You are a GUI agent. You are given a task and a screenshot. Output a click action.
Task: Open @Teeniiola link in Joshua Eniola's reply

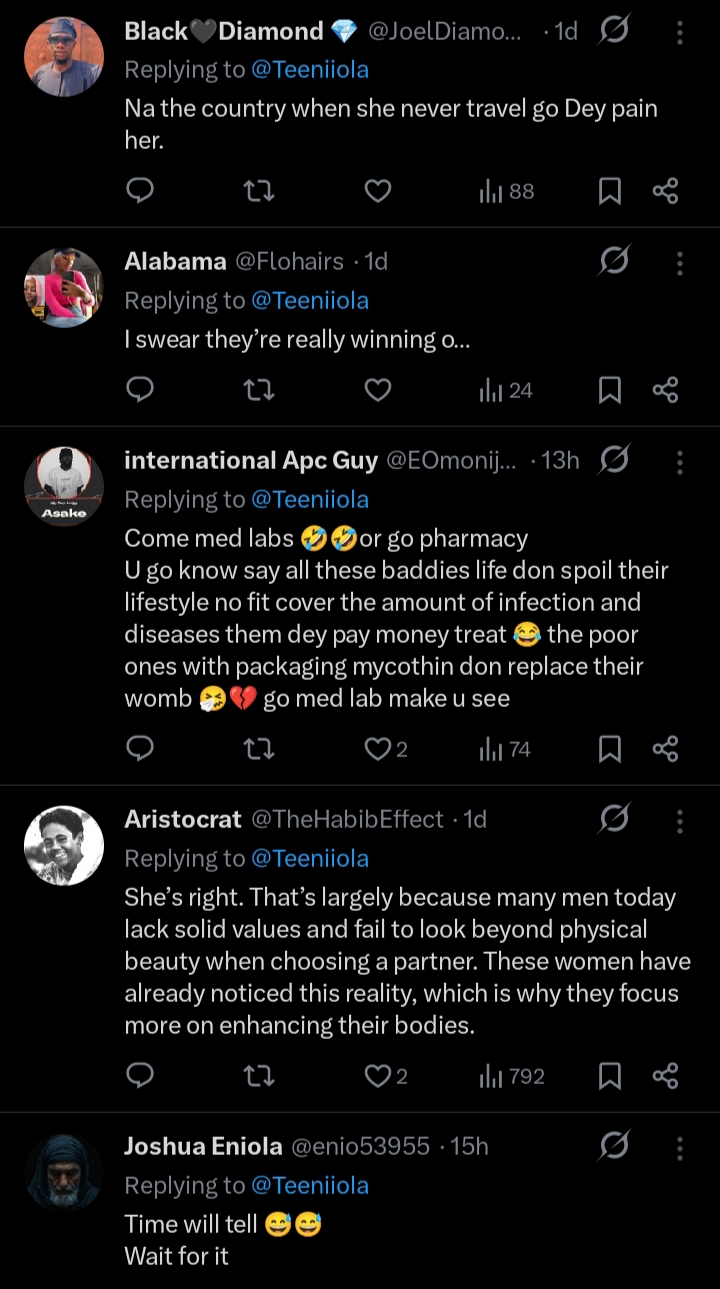310,1185
